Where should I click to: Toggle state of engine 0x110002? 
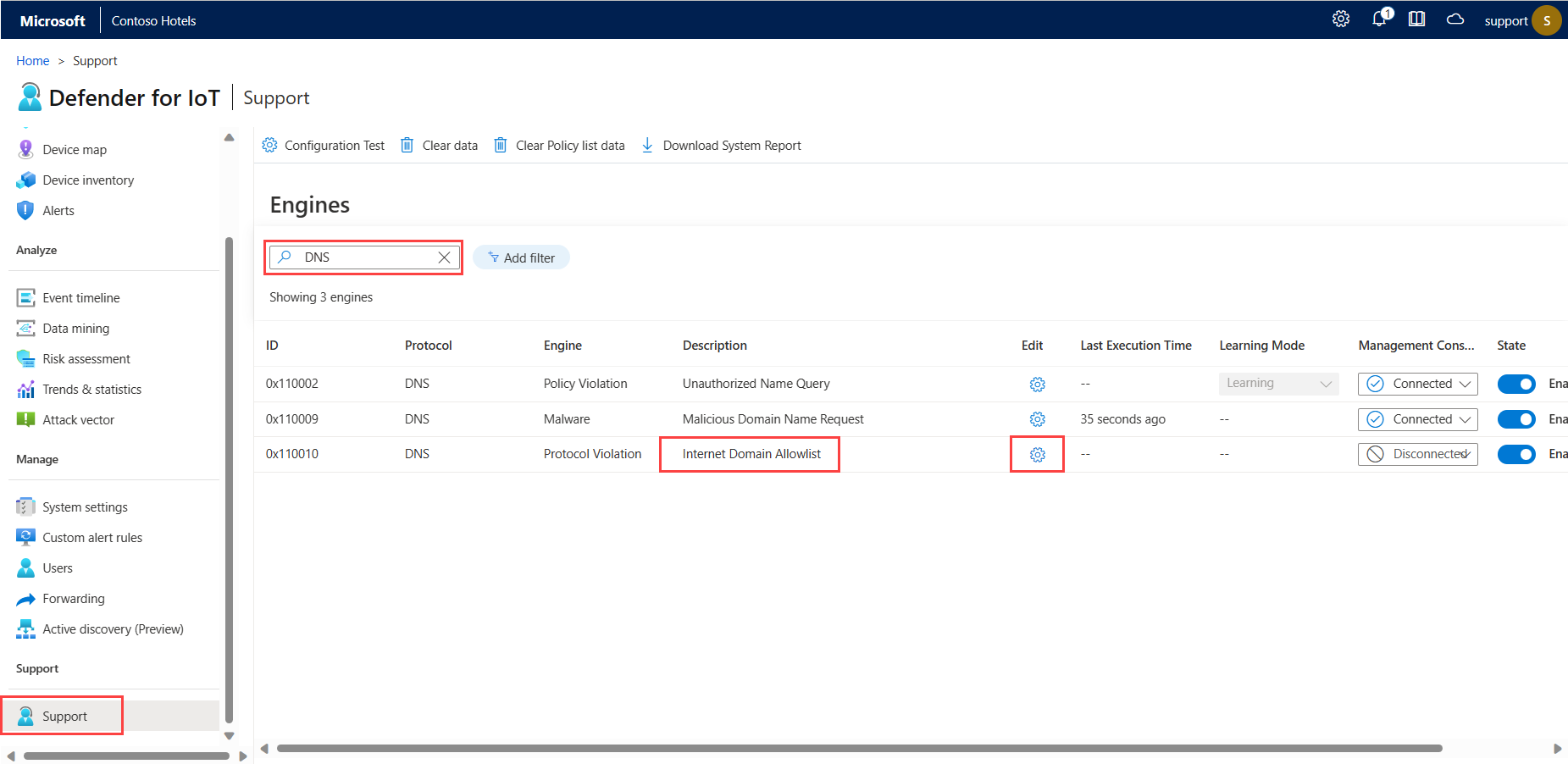pos(1516,384)
